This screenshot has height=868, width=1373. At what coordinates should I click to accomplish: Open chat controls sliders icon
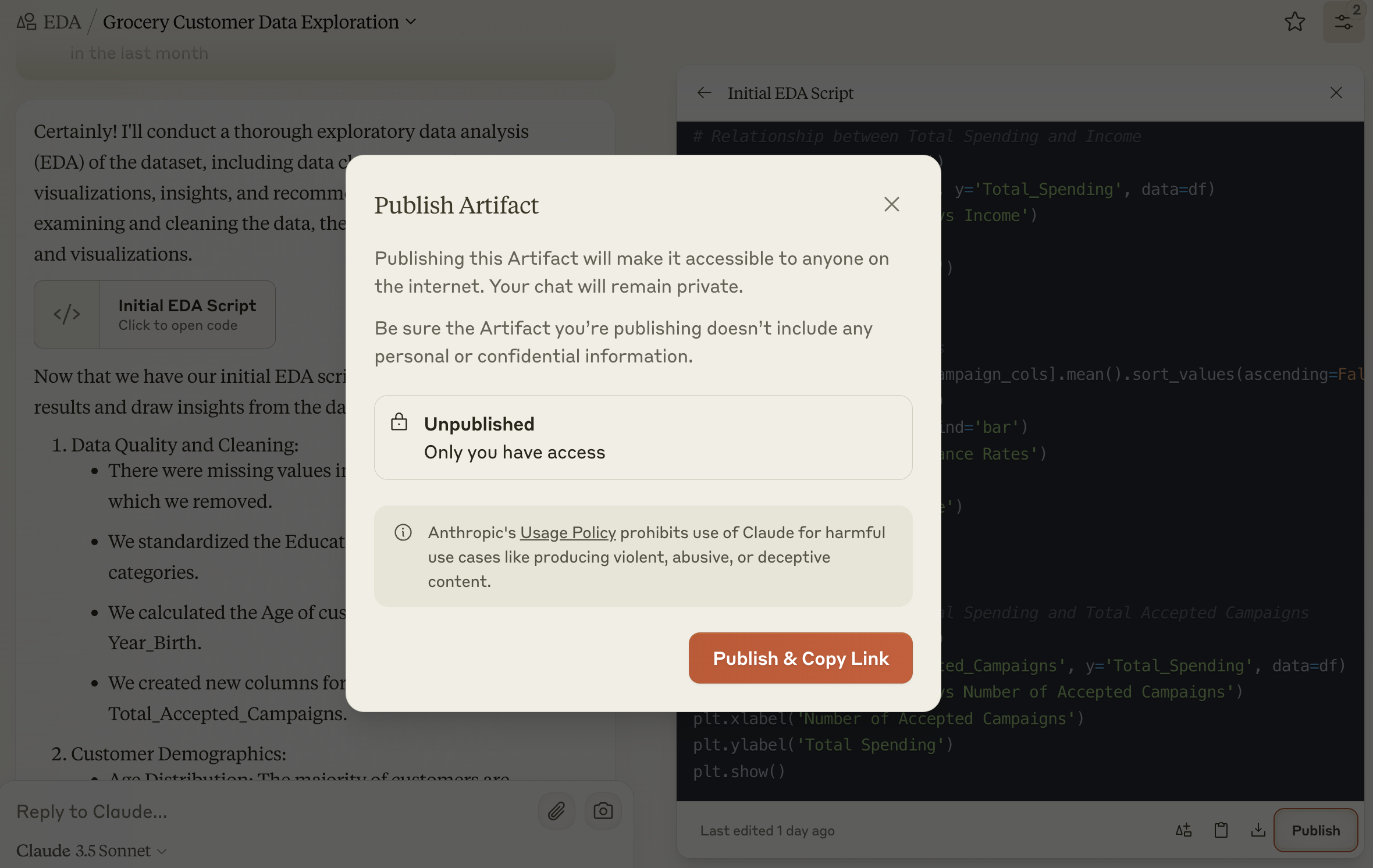(1343, 22)
